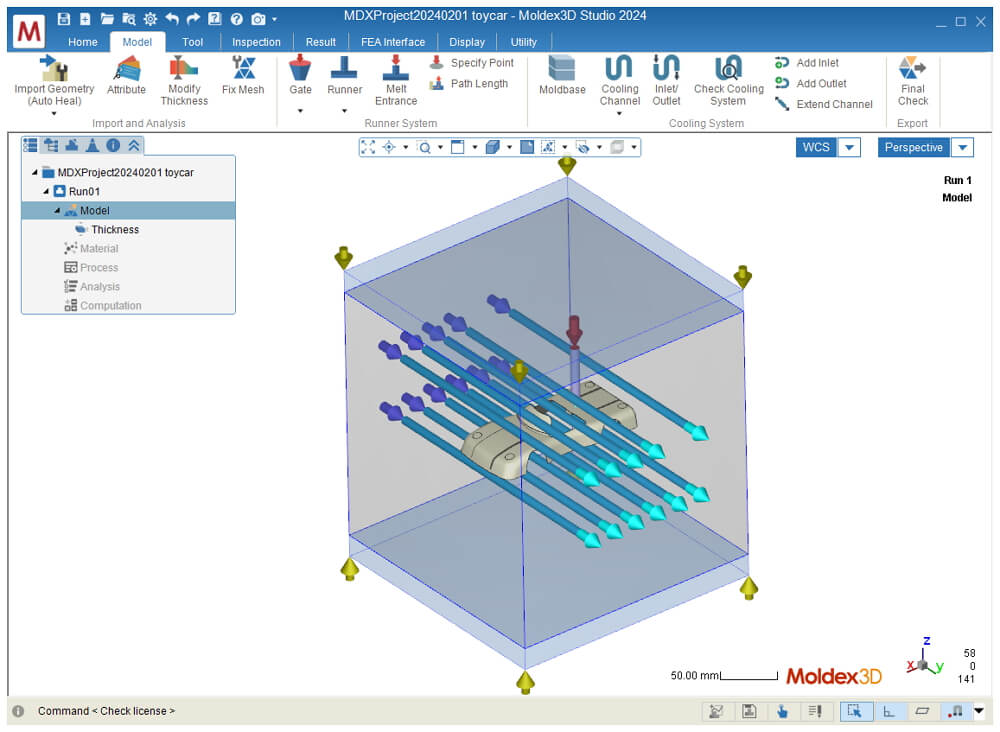This screenshot has width=1000, height=732.
Task: Toggle plane mode in status bar
Action: [x=922, y=711]
